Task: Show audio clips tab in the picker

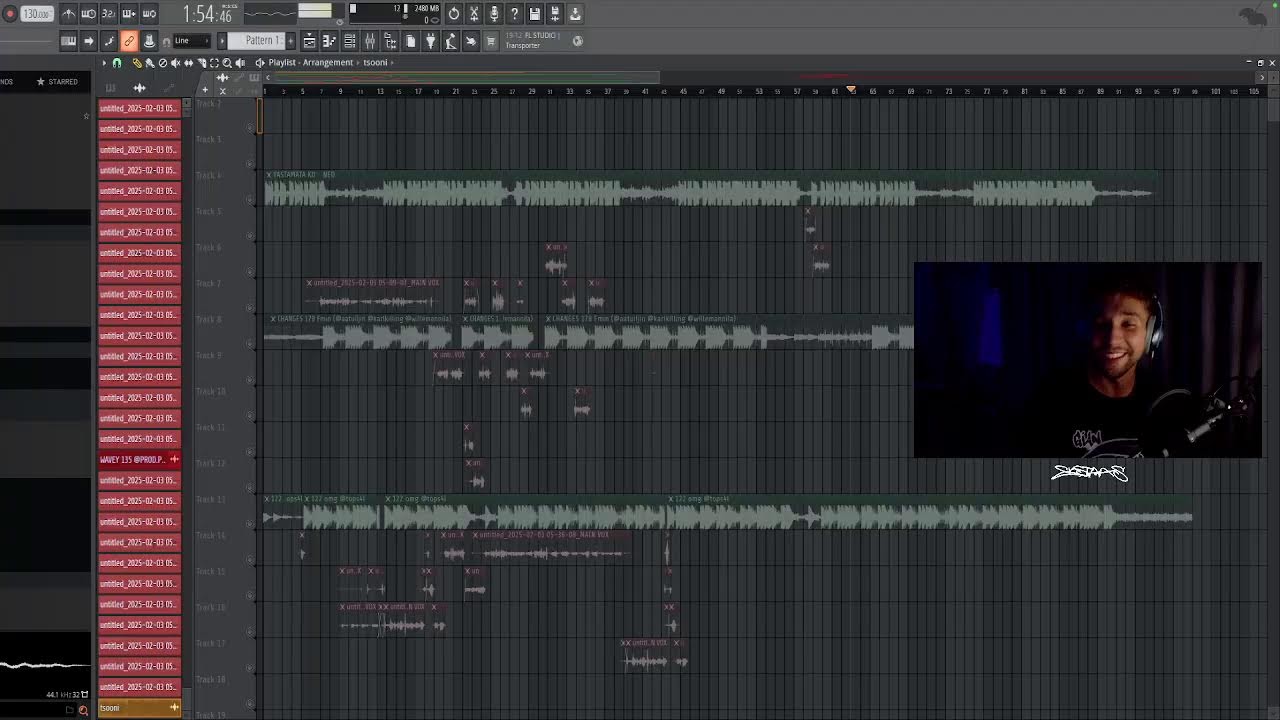Action: point(139,88)
